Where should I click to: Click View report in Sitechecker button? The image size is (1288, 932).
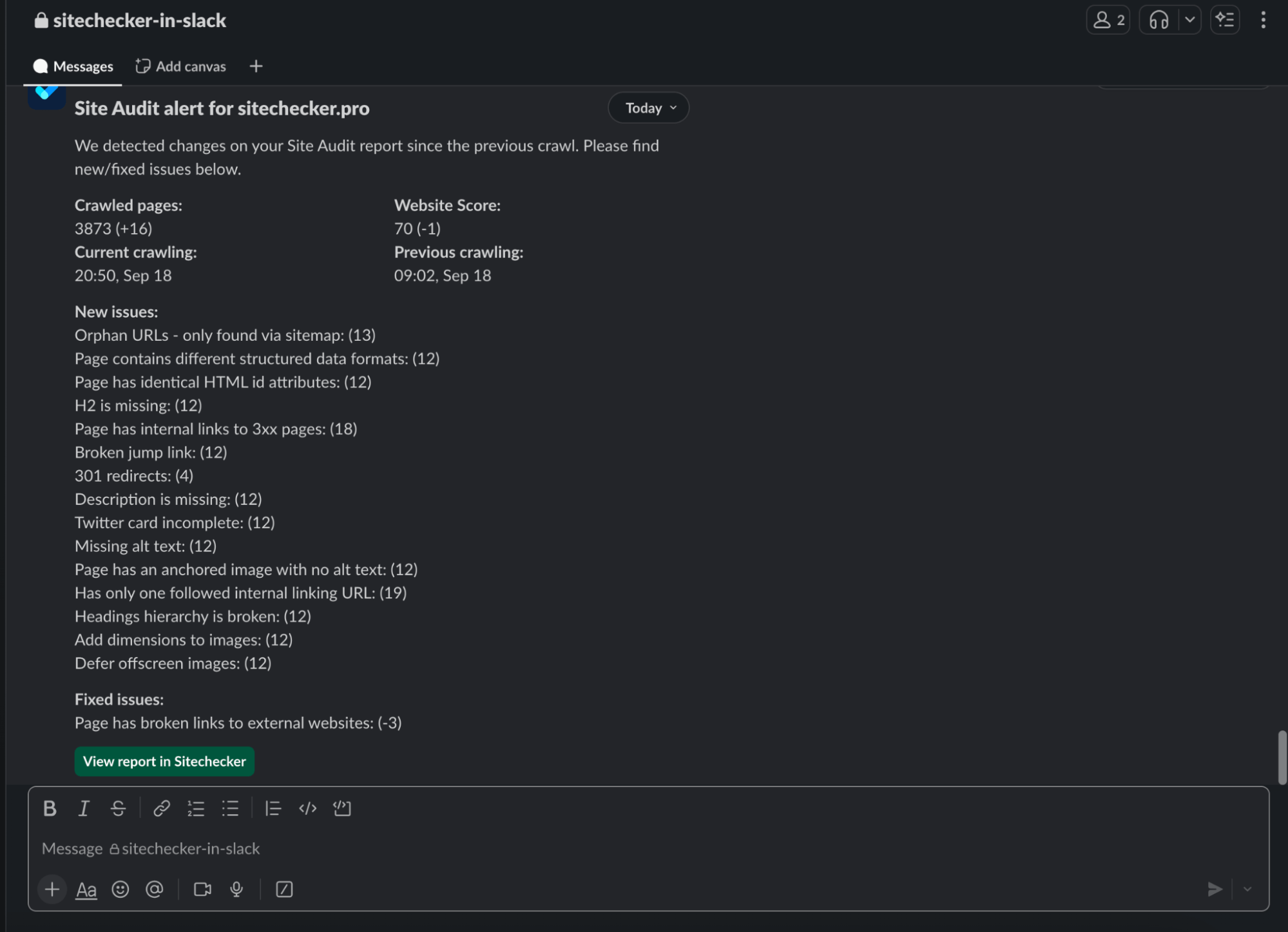(164, 761)
